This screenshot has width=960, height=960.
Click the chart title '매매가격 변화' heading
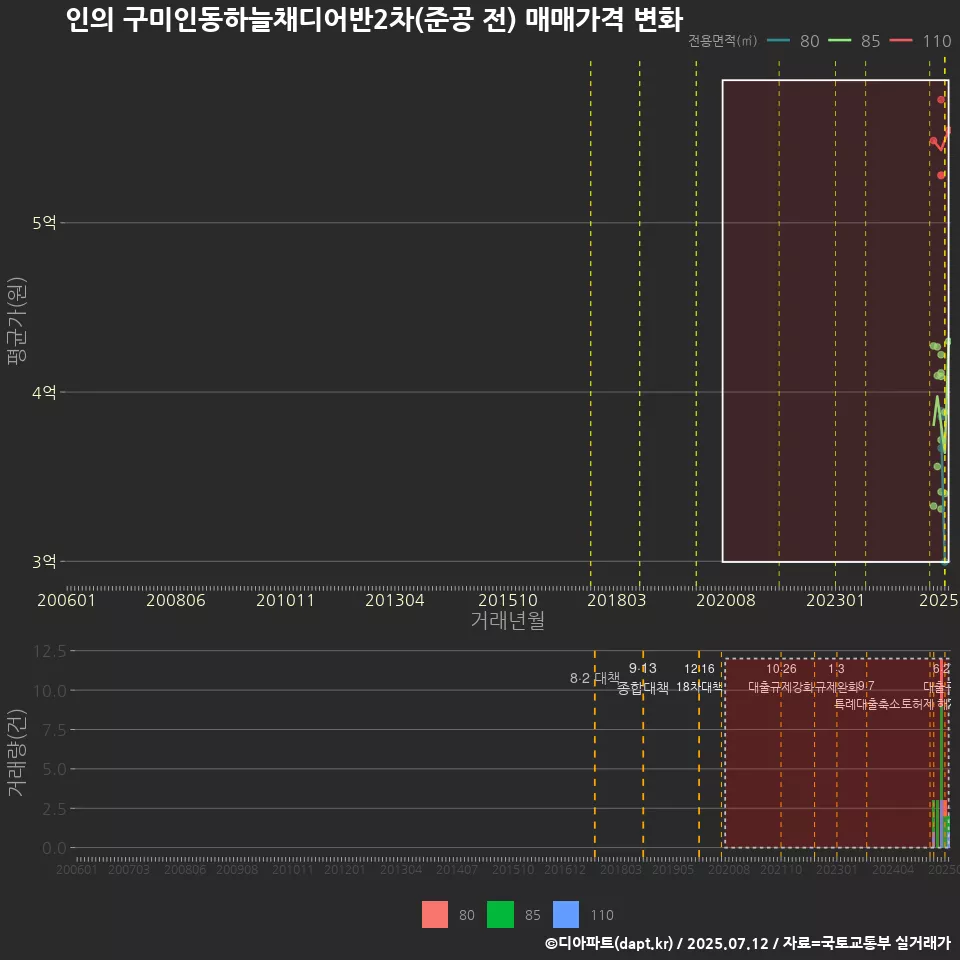pos(604,20)
